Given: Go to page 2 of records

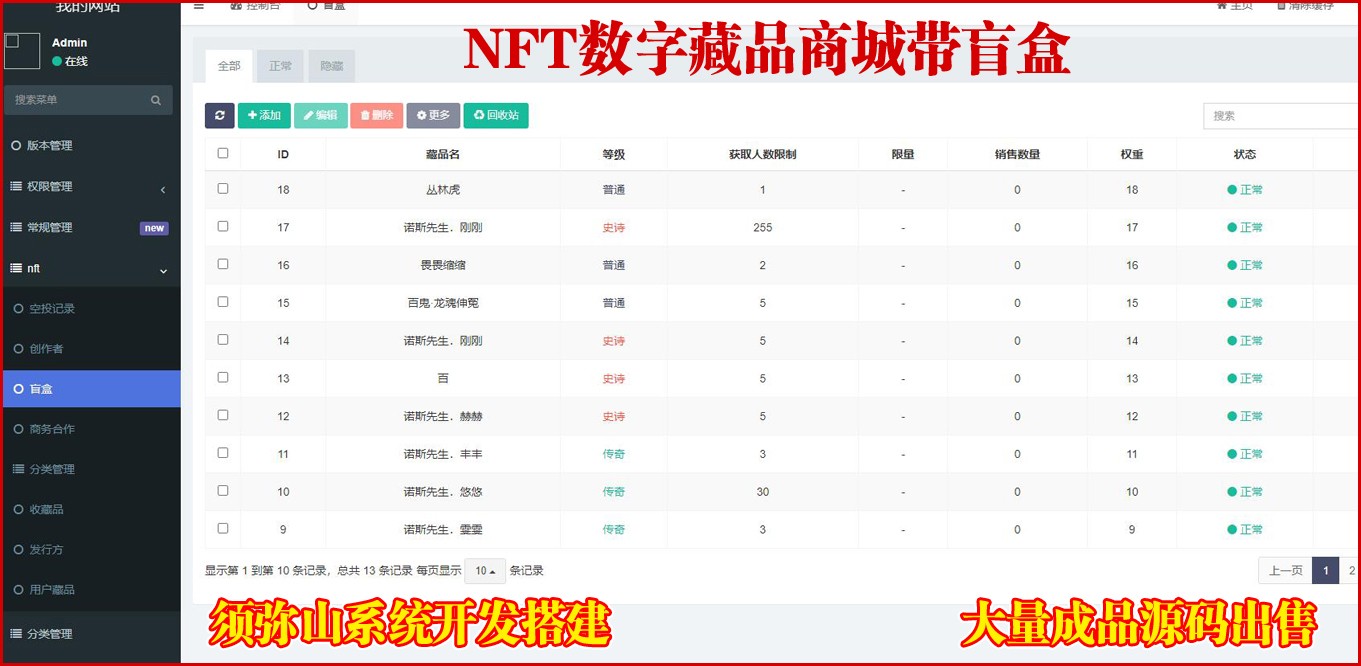Looking at the screenshot, I should click(1350, 571).
